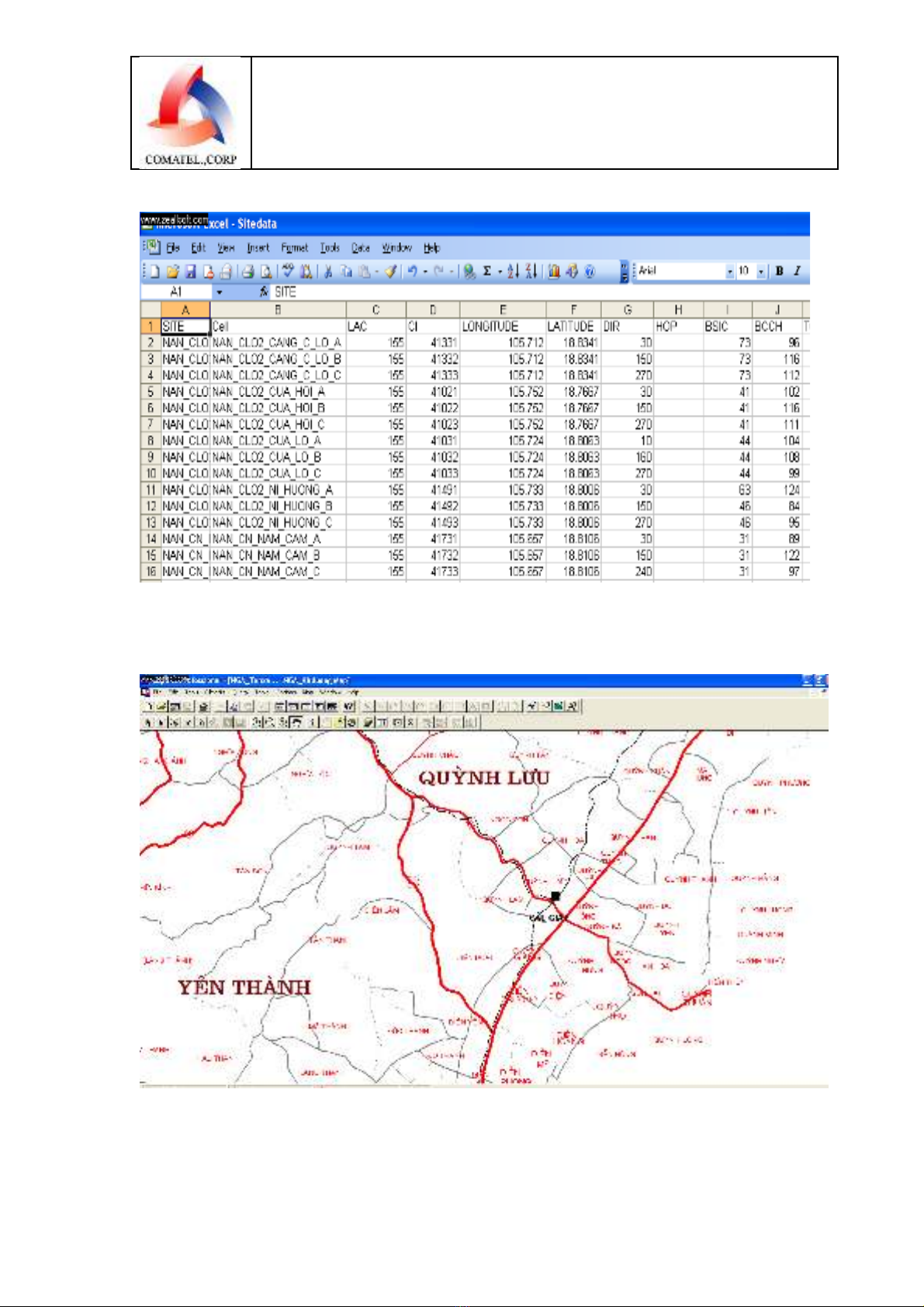Viewport: 924px width, 1307px height.
Task: Open a file with Excel's Open icon
Action: 172,271
